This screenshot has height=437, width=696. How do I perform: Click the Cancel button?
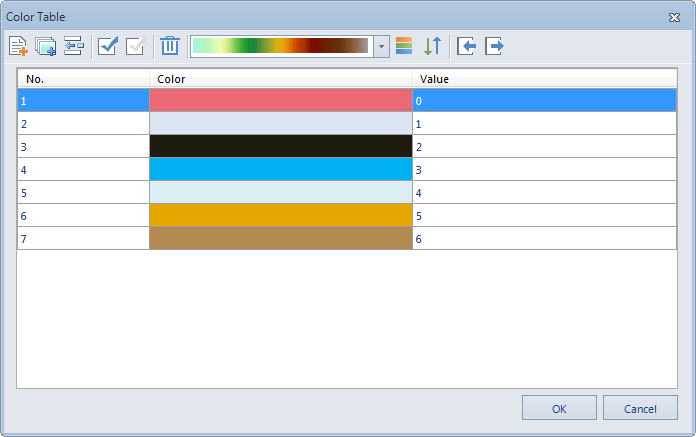point(640,408)
